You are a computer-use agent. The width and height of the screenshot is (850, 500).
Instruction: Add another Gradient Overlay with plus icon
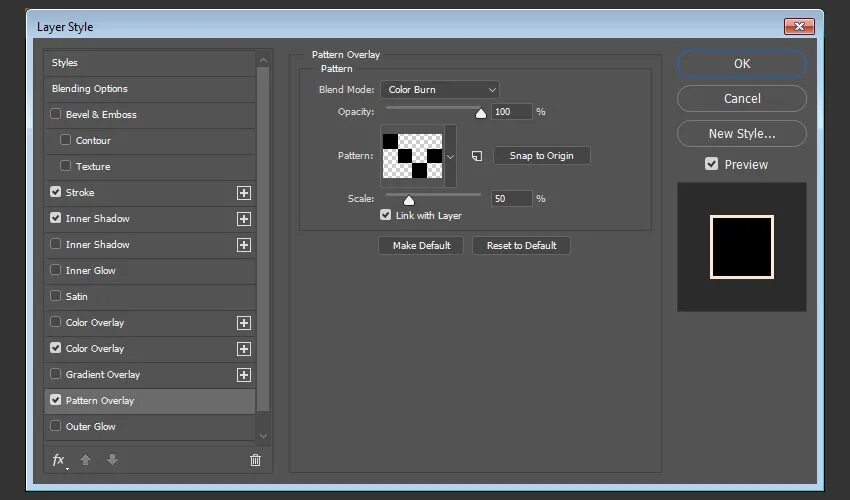pos(244,375)
